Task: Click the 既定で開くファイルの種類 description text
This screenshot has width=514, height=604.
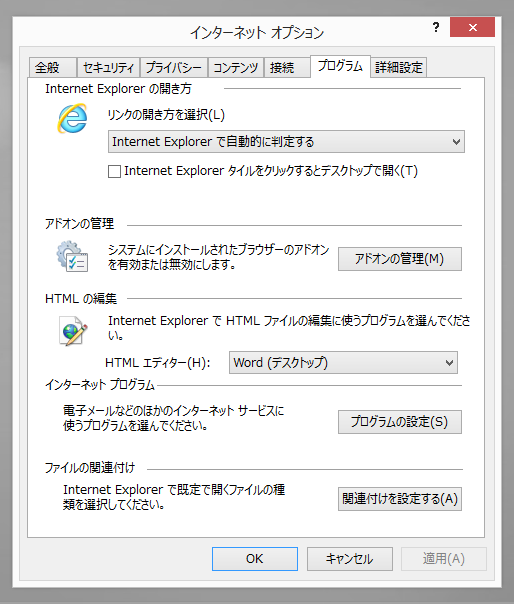Action: point(174,497)
